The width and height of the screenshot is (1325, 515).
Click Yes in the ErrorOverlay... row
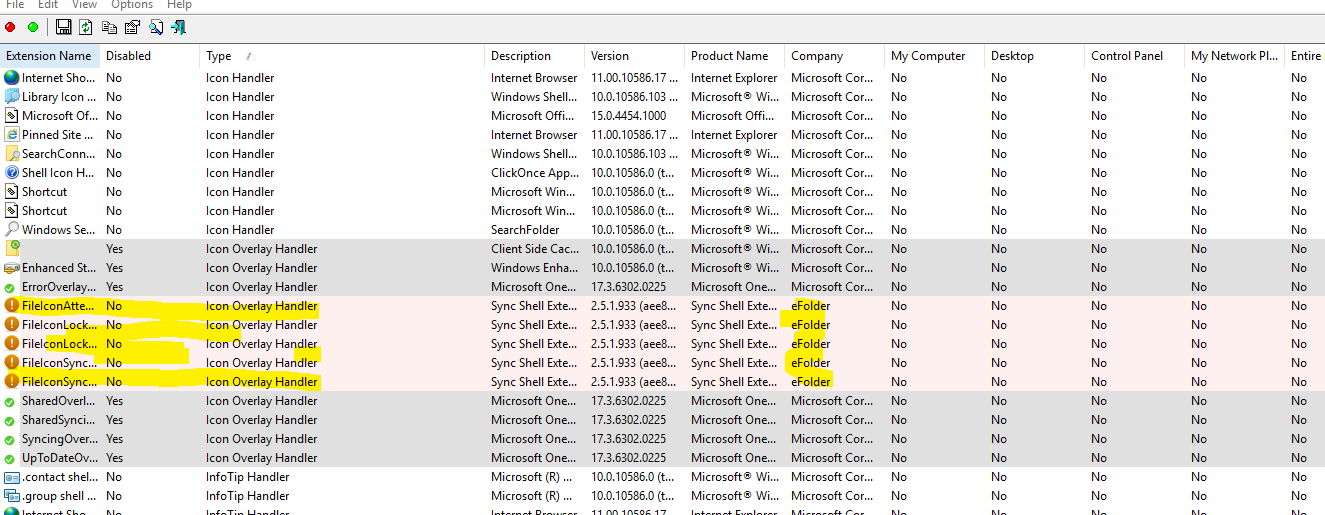[115, 287]
